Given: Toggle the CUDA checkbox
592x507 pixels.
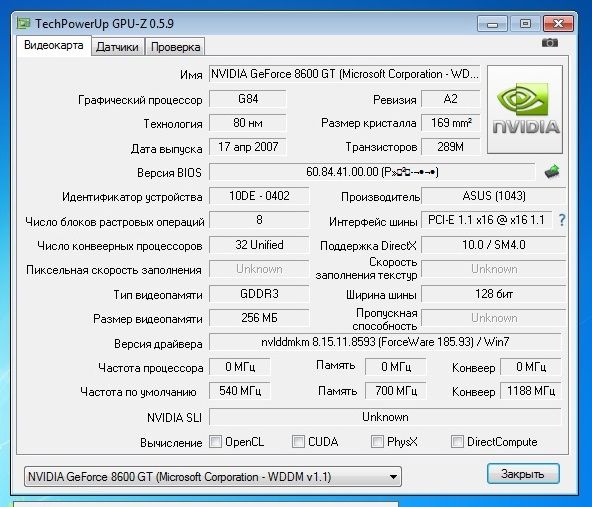Looking at the screenshot, I should 298,441.
